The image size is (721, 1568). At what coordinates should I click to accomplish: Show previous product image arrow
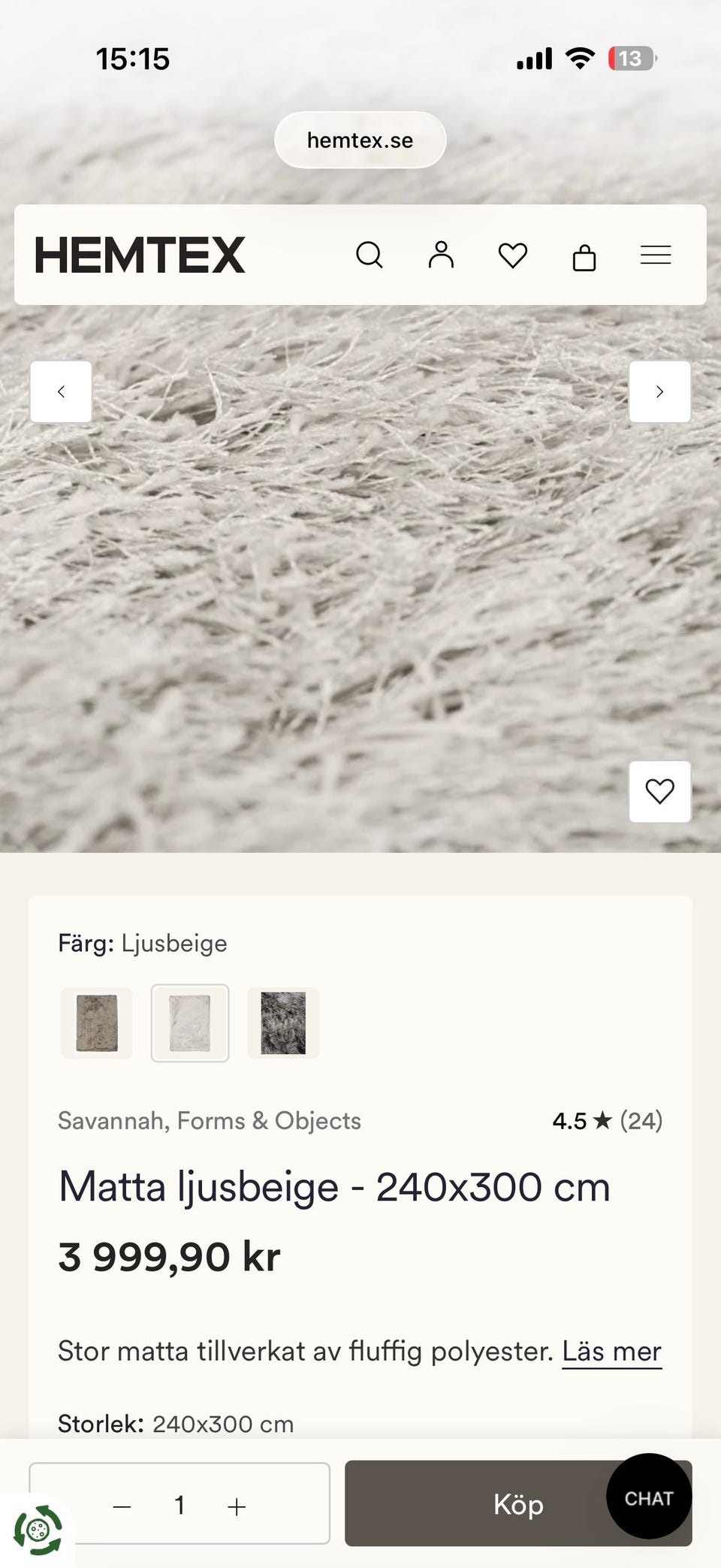62,391
